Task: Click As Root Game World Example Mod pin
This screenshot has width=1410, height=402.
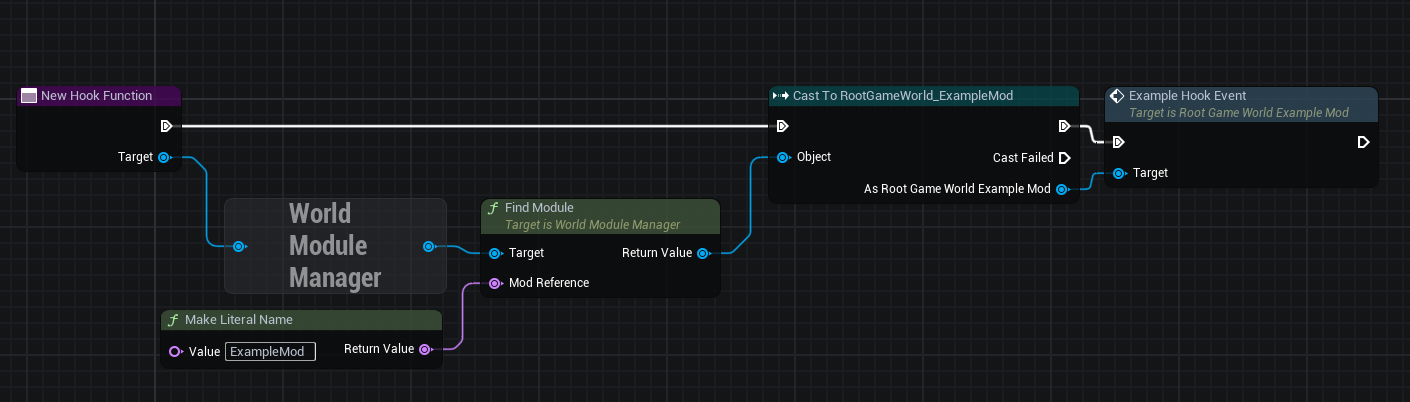Action: pyautogui.click(x=1061, y=189)
